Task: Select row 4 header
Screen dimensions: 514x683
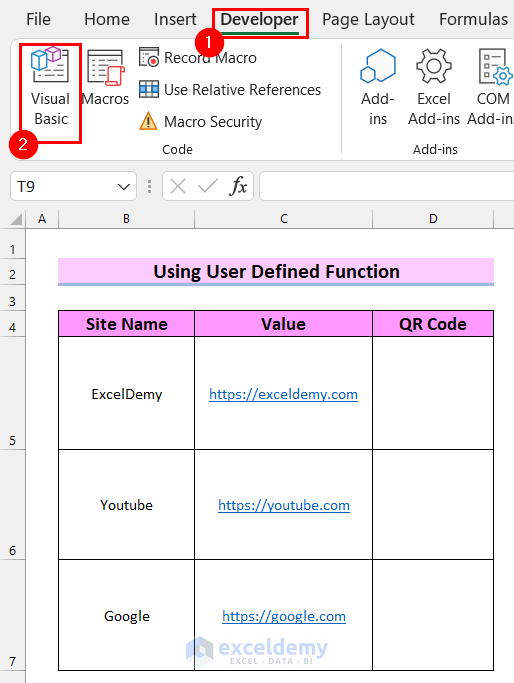Action: tap(13, 324)
